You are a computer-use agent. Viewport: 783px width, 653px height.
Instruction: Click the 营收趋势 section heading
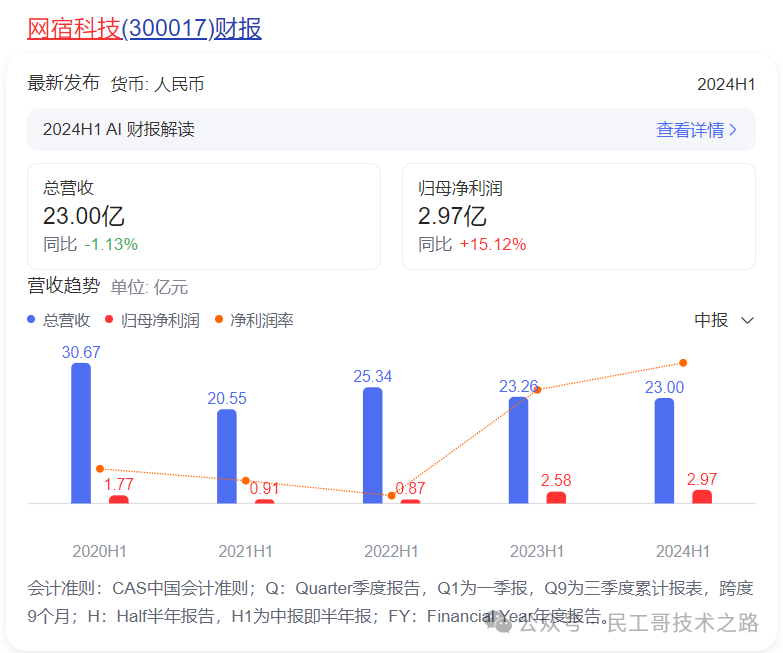(63, 286)
